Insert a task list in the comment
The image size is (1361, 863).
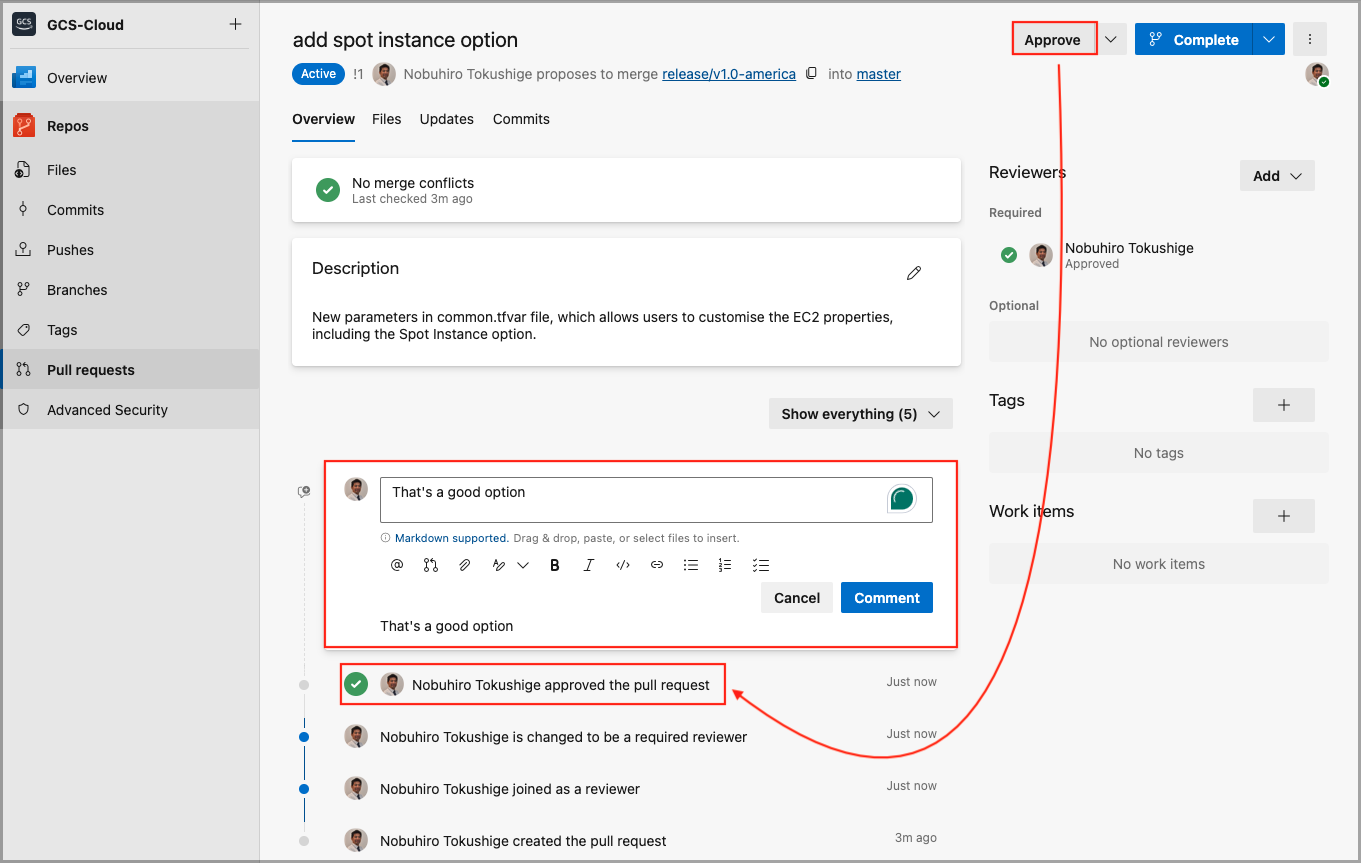760,565
